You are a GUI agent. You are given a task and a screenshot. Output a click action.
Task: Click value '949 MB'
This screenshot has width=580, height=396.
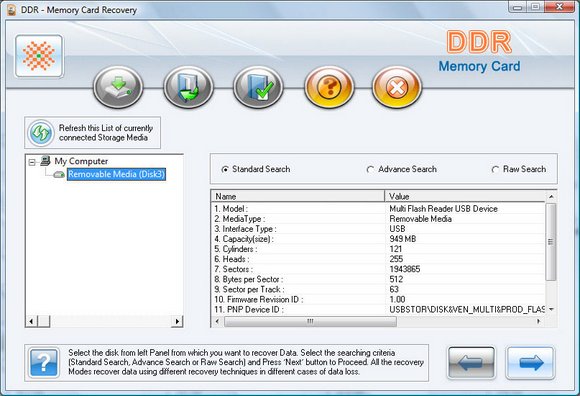pyautogui.click(x=403, y=239)
